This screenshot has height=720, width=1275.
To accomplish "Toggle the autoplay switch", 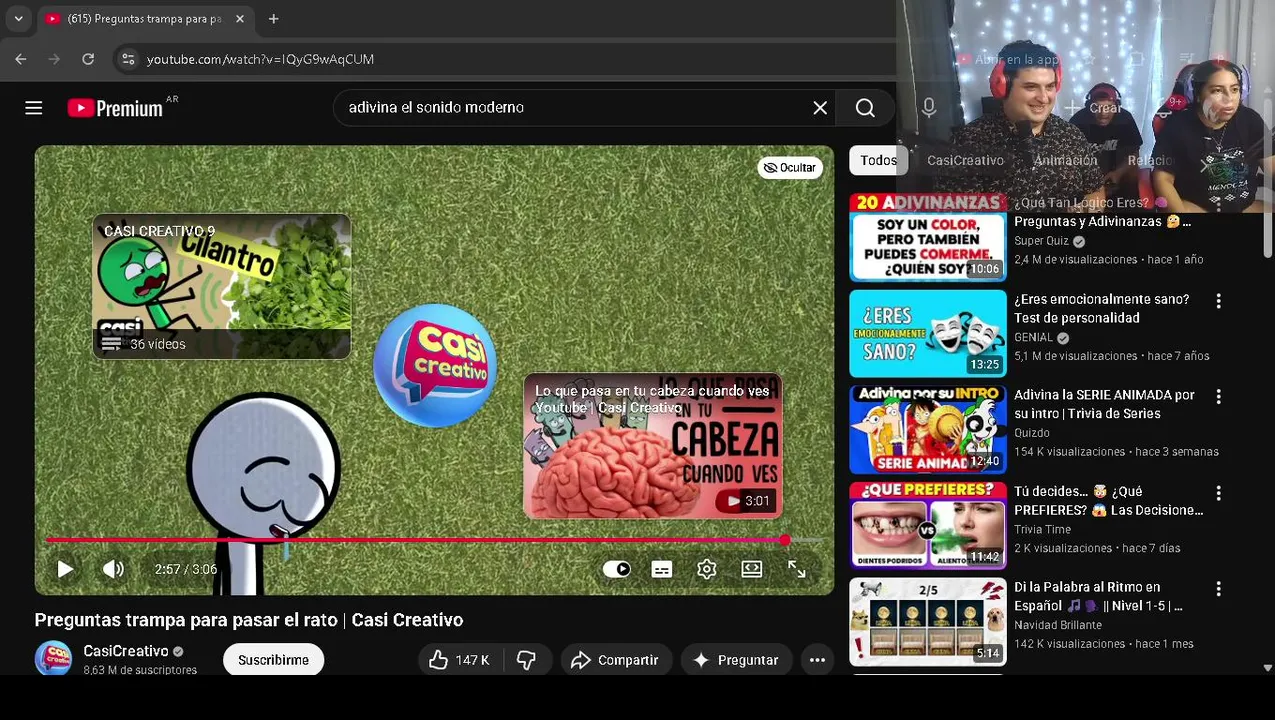I will click(617, 569).
